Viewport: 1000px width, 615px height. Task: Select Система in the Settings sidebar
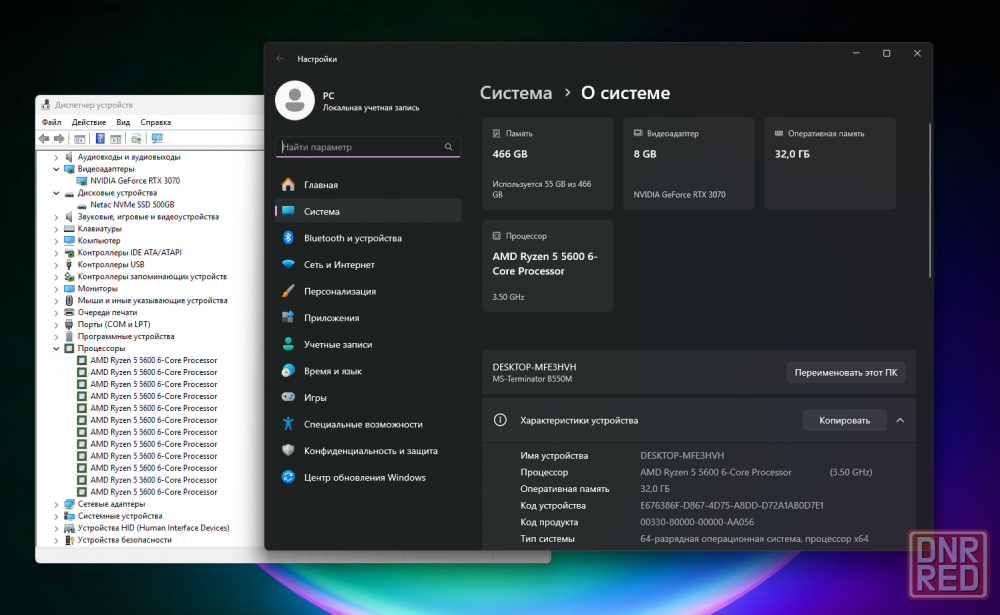point(368,211)
